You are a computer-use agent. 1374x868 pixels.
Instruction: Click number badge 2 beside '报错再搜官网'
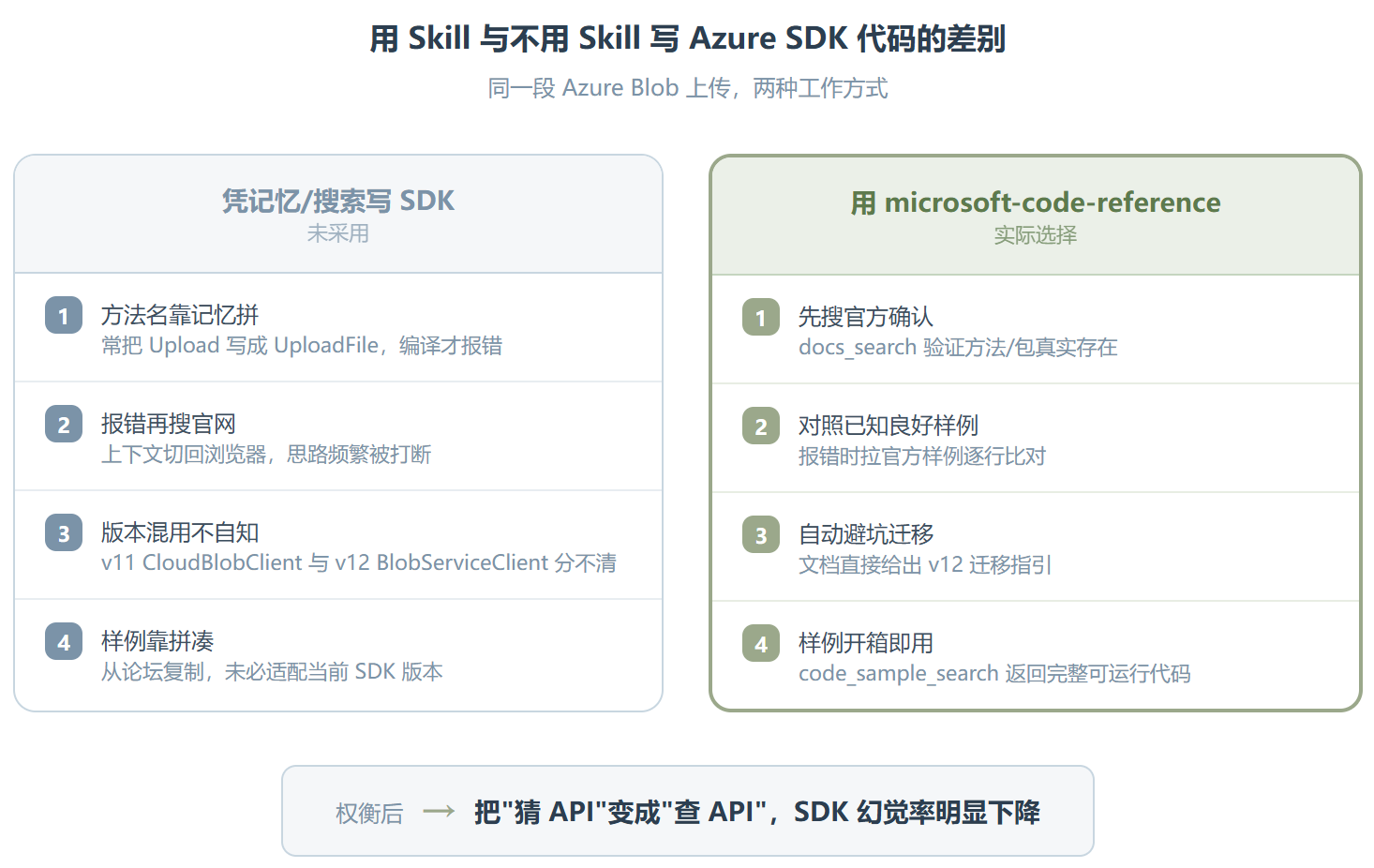64,425
